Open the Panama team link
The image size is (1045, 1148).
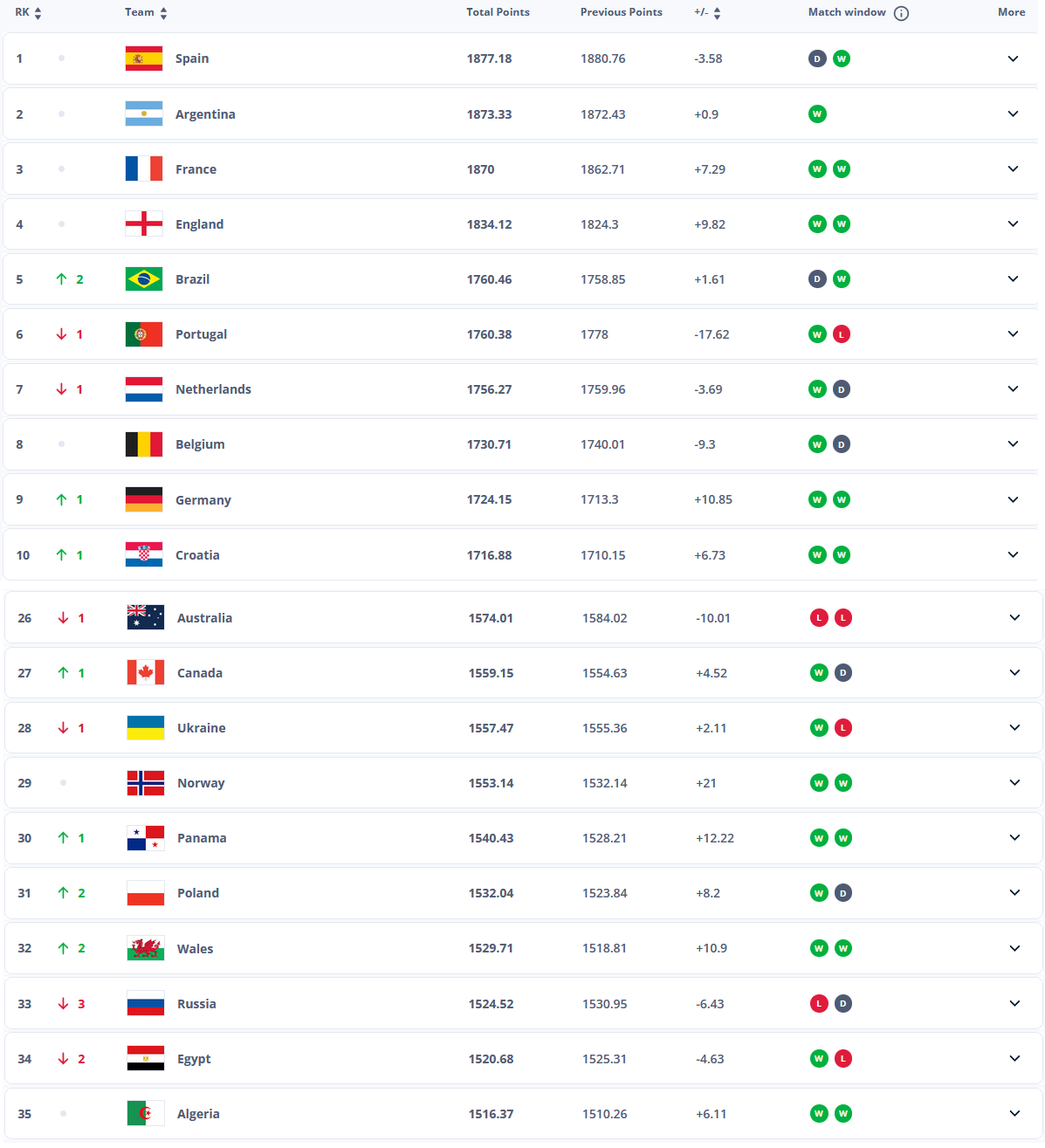coord(202,838)
